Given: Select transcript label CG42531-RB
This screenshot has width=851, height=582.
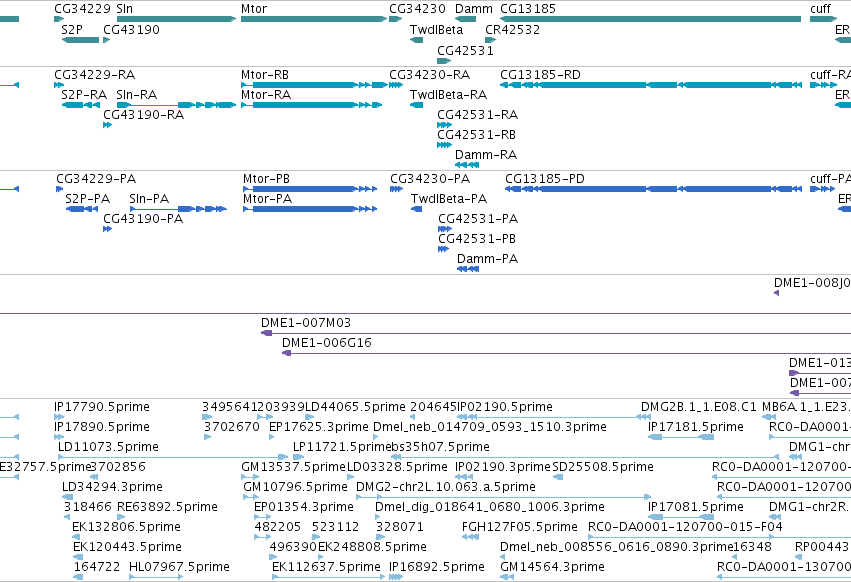Looking at the screenshot, I should coord(477,135).
